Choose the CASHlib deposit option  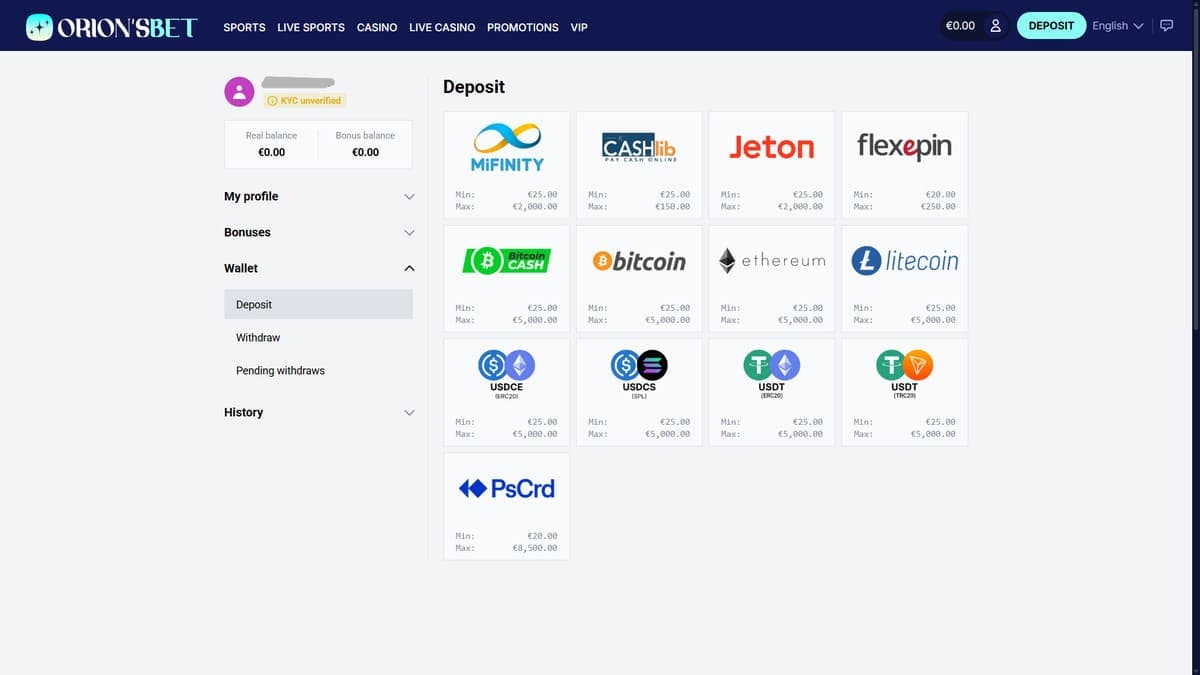(x=639, y=165)
